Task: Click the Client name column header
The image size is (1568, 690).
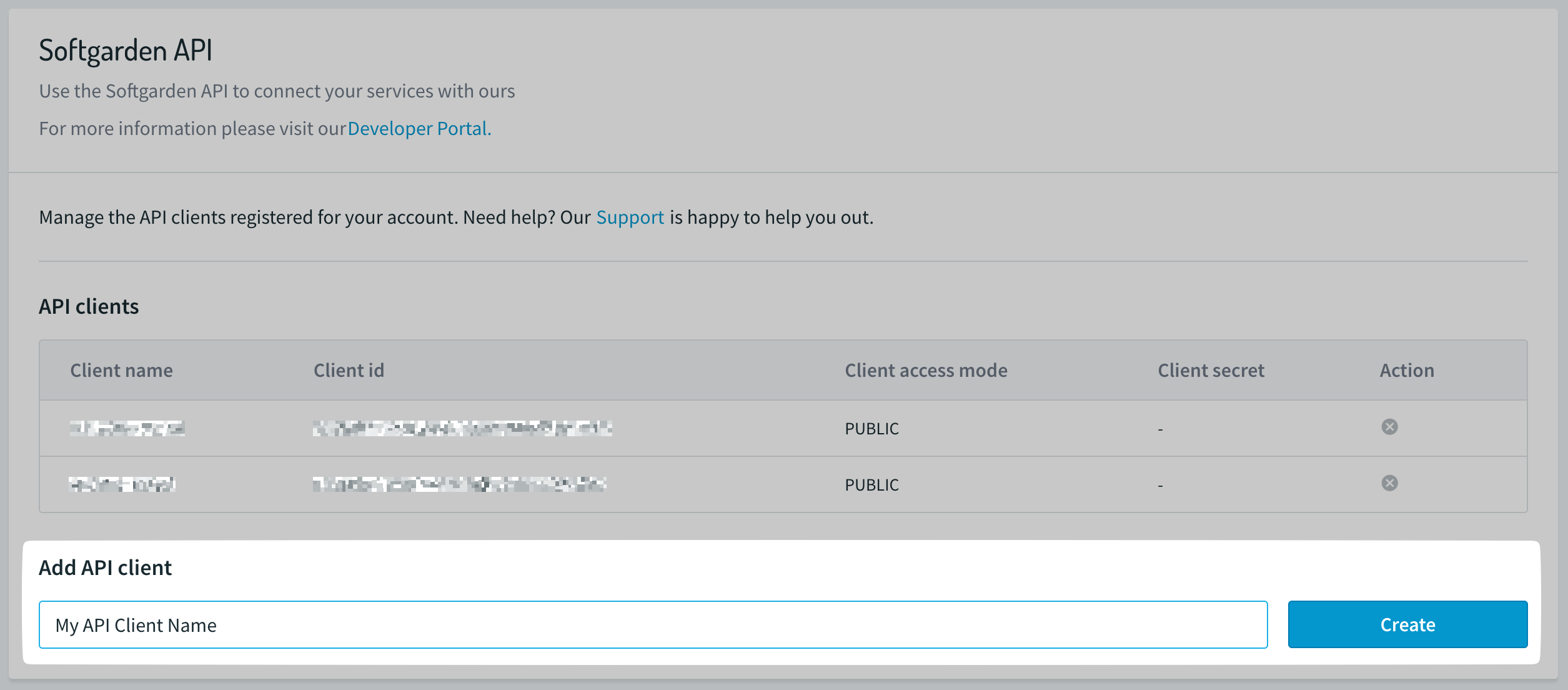Action: [x=121, y=370]
